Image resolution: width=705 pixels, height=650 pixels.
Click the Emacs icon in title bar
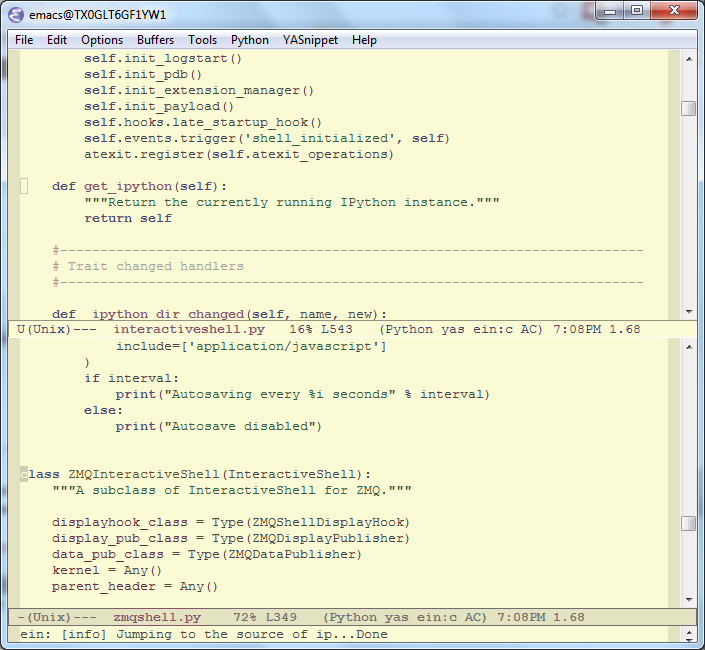[x=16, y=14]
